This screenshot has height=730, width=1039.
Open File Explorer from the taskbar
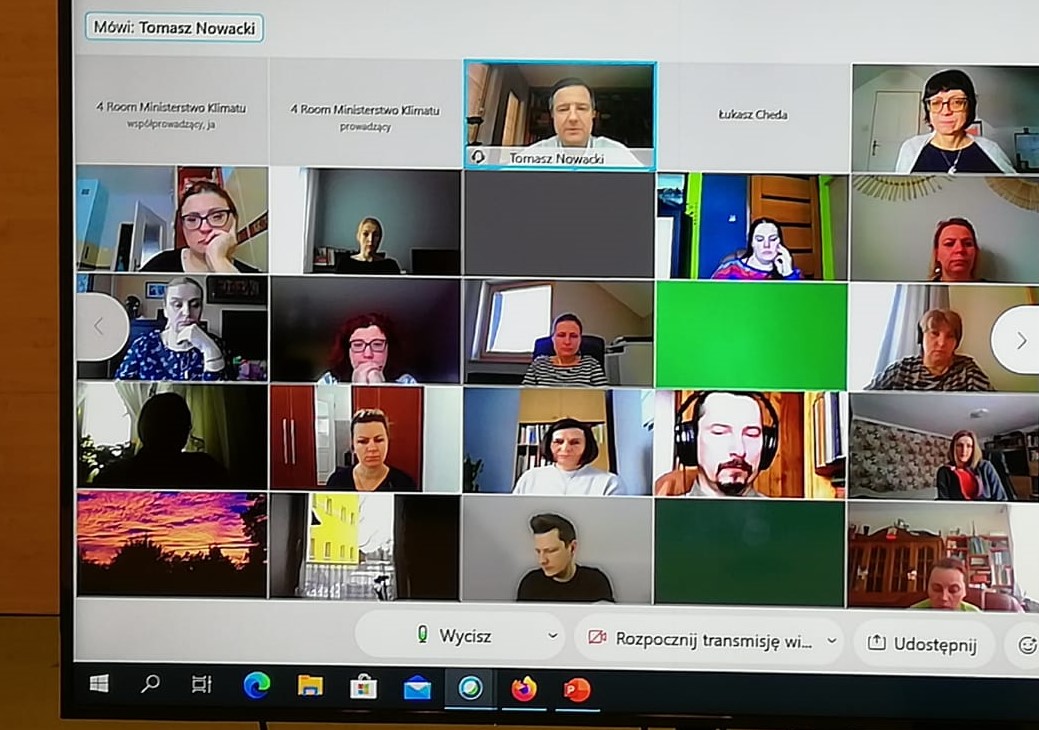(x=310, y=685)
